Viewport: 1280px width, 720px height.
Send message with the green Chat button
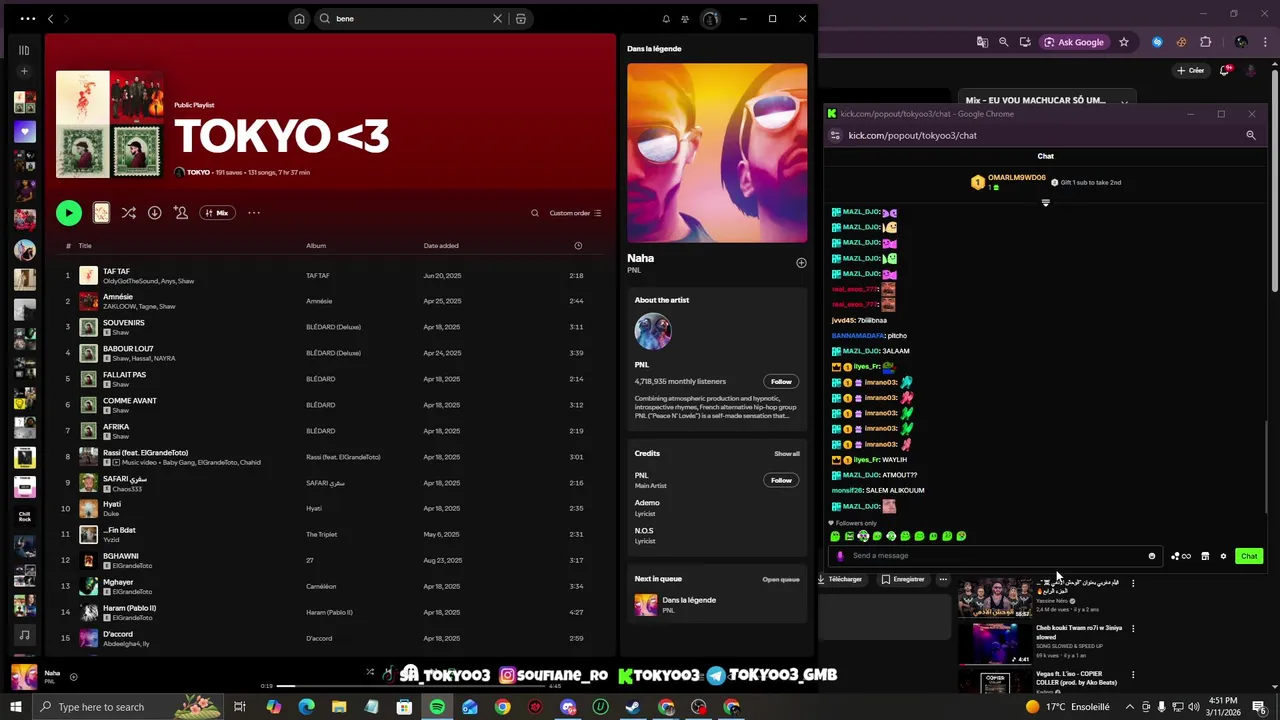click(1249, 556)
